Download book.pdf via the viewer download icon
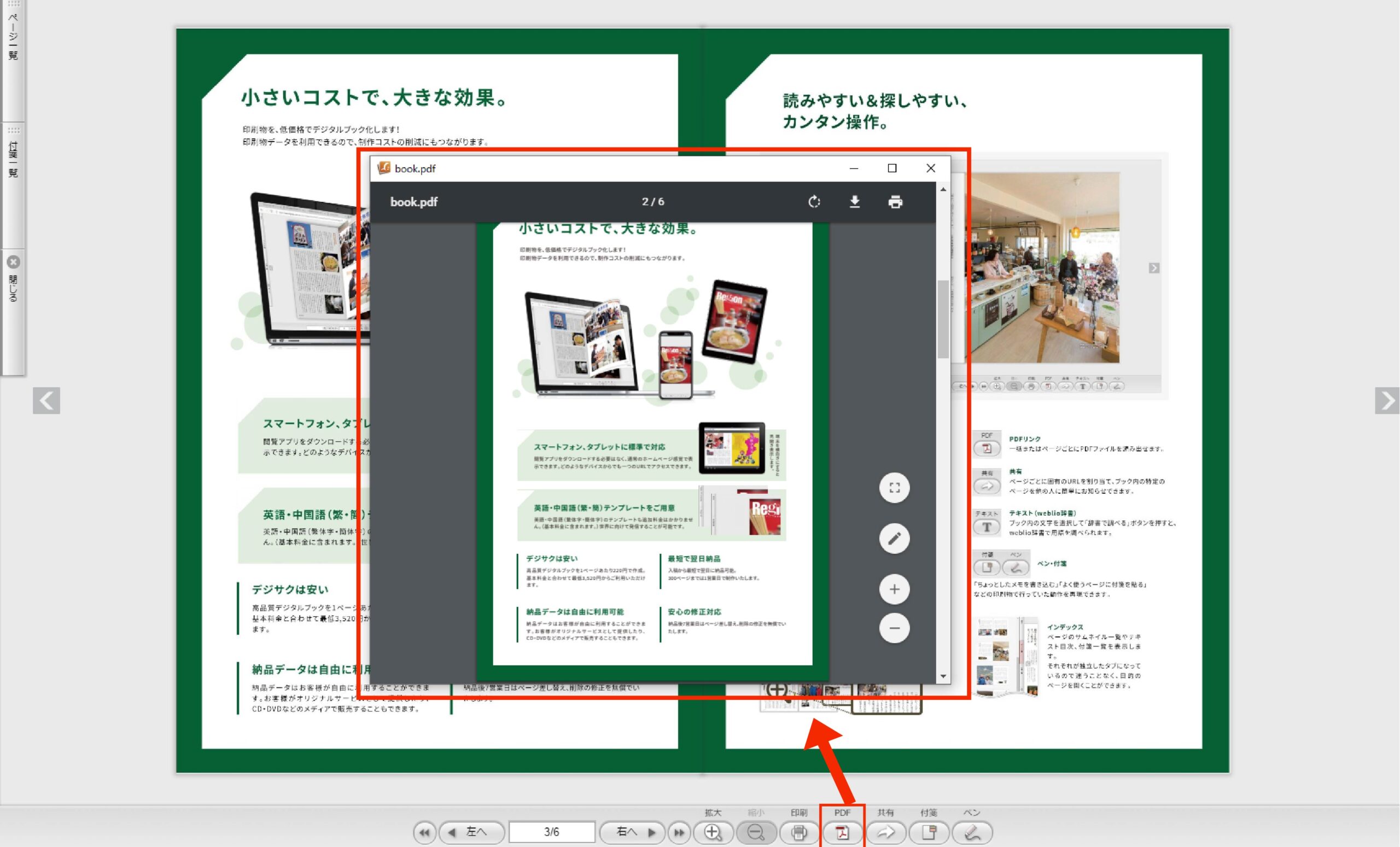The height and width of the screenshot is (847, 1400). pyautogui.click(x=855, y=202)
